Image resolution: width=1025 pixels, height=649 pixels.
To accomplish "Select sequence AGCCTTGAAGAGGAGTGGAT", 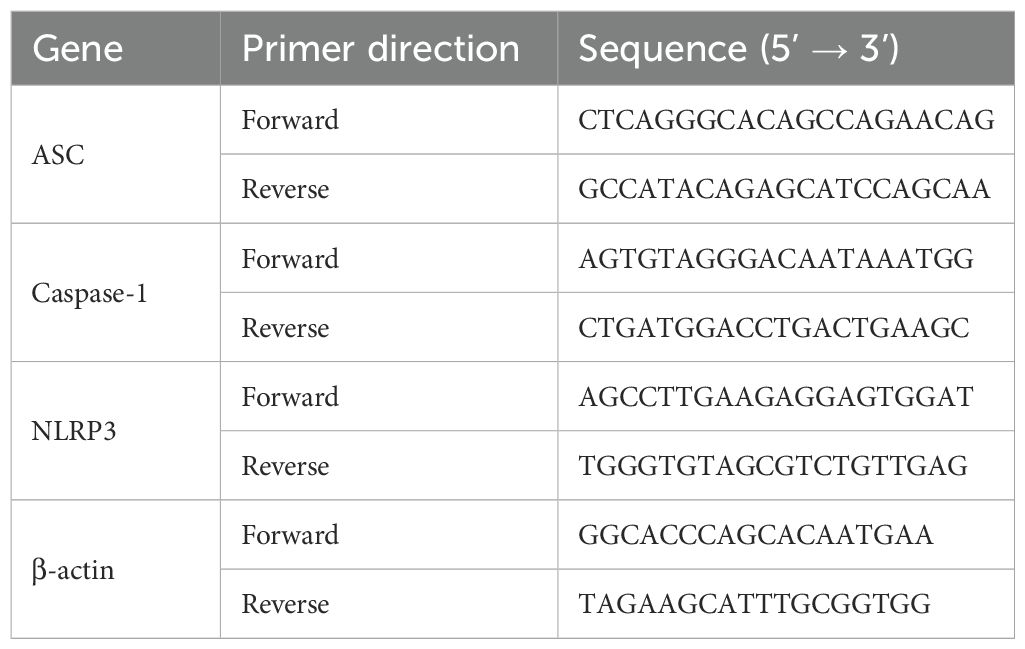I will tap(775, 397).
